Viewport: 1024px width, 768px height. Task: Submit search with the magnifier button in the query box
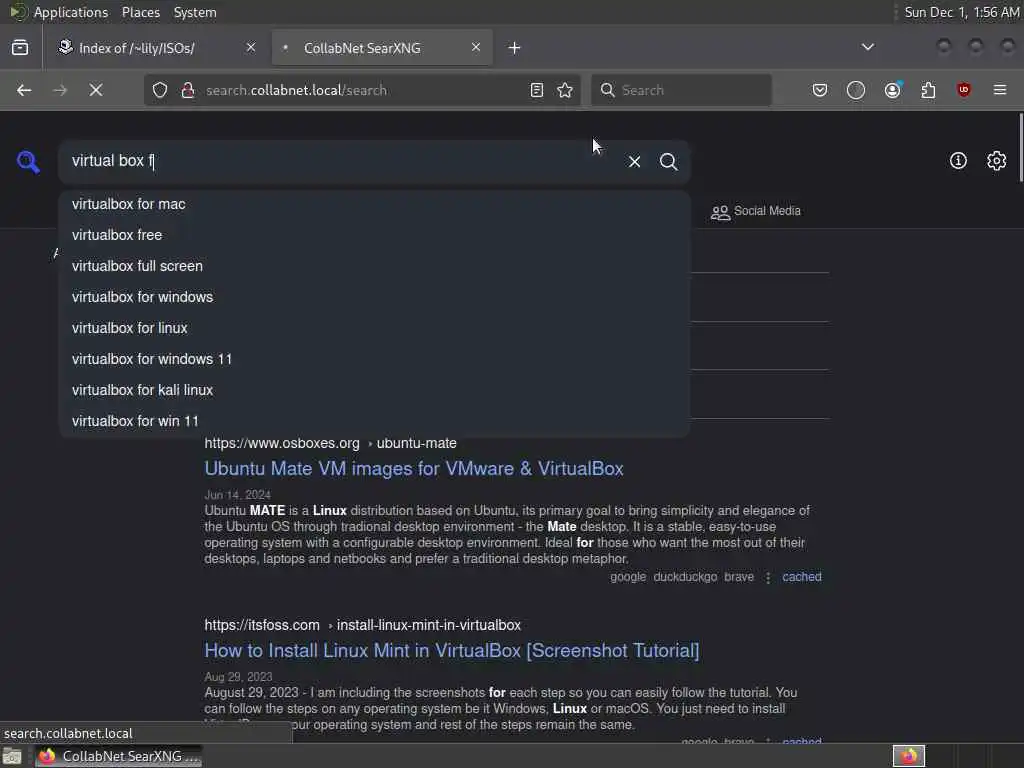coord(669,161)
